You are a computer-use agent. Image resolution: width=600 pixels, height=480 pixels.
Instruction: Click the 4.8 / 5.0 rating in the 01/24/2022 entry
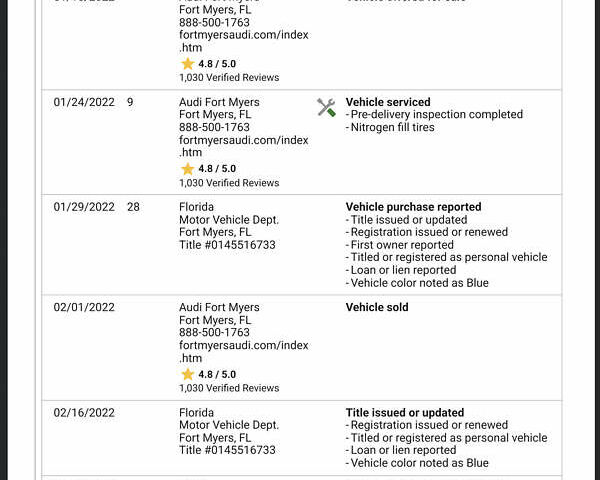217,169
